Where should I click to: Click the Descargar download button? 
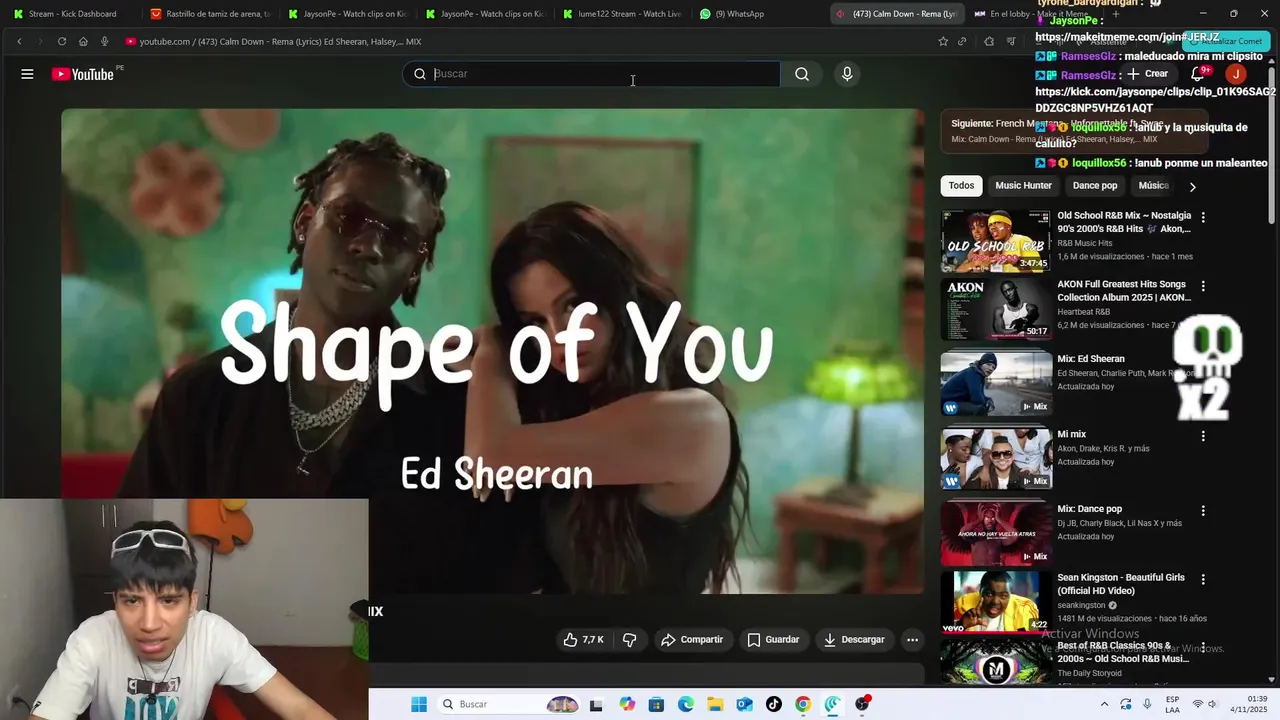[854, 640]
